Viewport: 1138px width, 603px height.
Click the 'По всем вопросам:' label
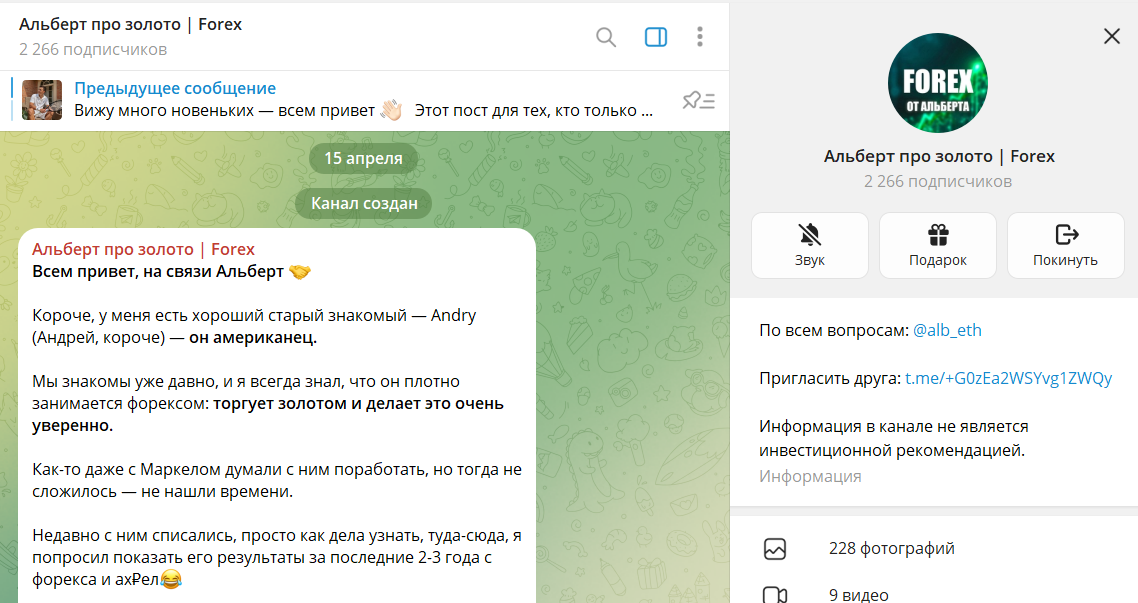(834, 330)
